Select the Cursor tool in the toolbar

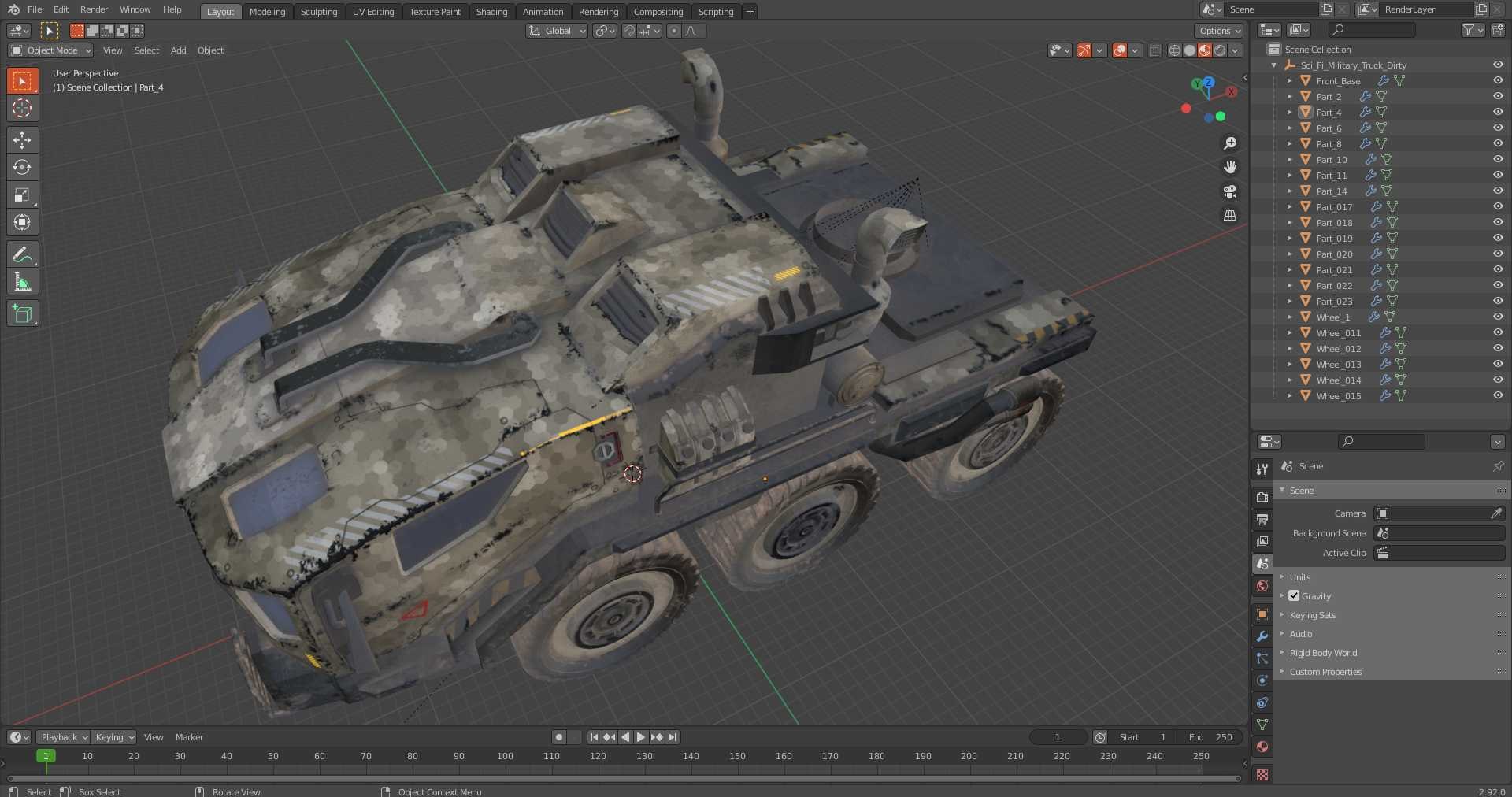click(x=22, y=108)
